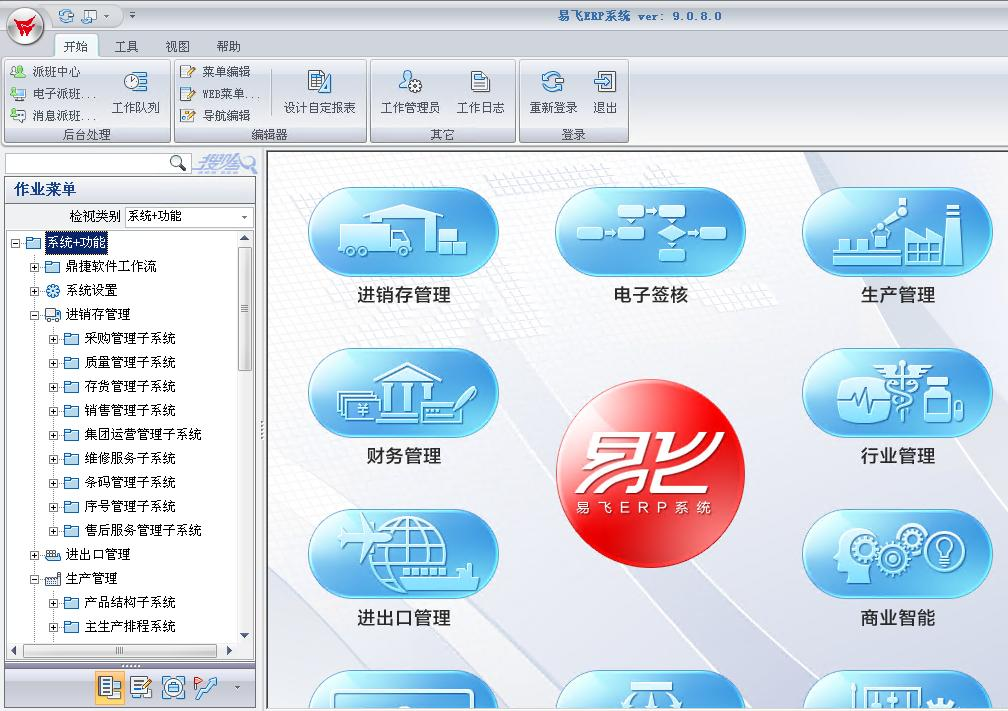Expand the 采购管理子系统 tree node
This screenshot has width=1008, height=711.
coord(54,339)
